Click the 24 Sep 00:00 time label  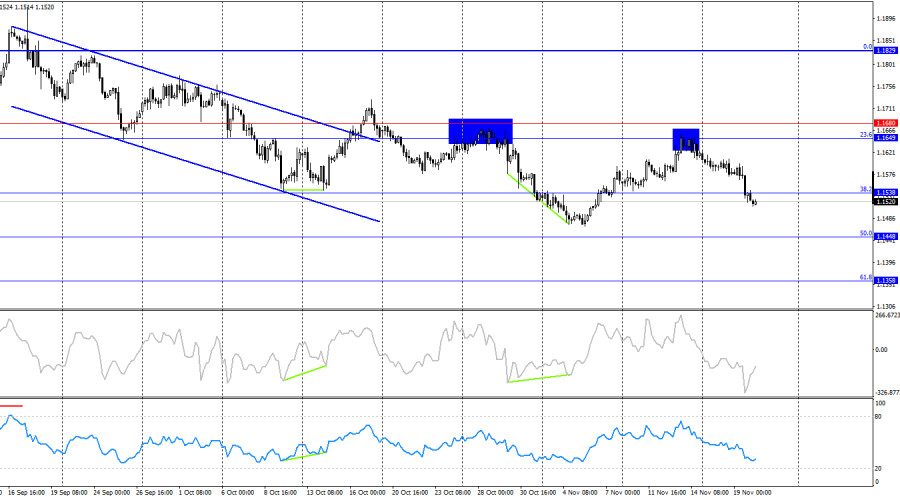coord(112,493)
